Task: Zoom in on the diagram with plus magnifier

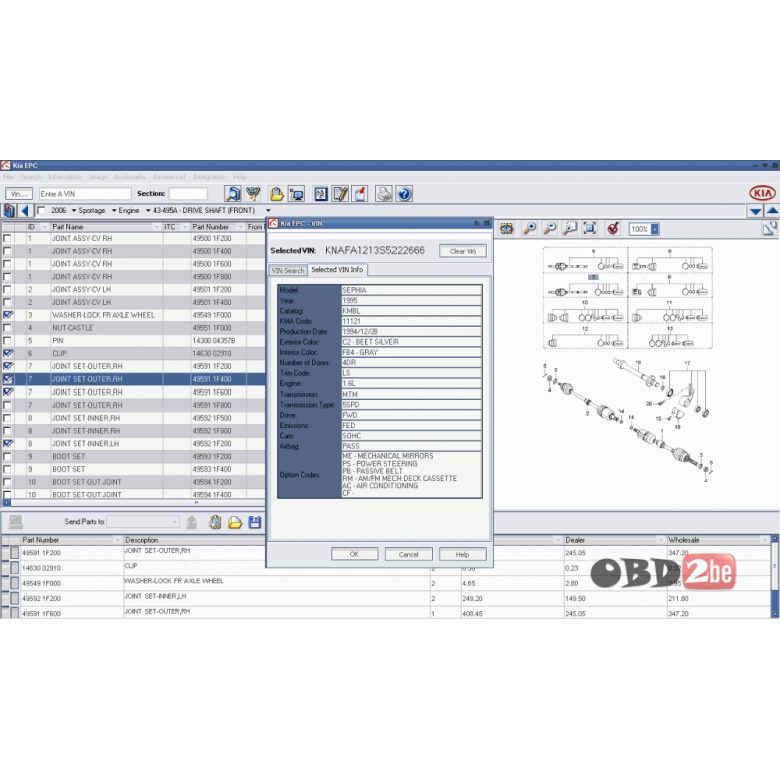Action: click(x=529, y=228)
